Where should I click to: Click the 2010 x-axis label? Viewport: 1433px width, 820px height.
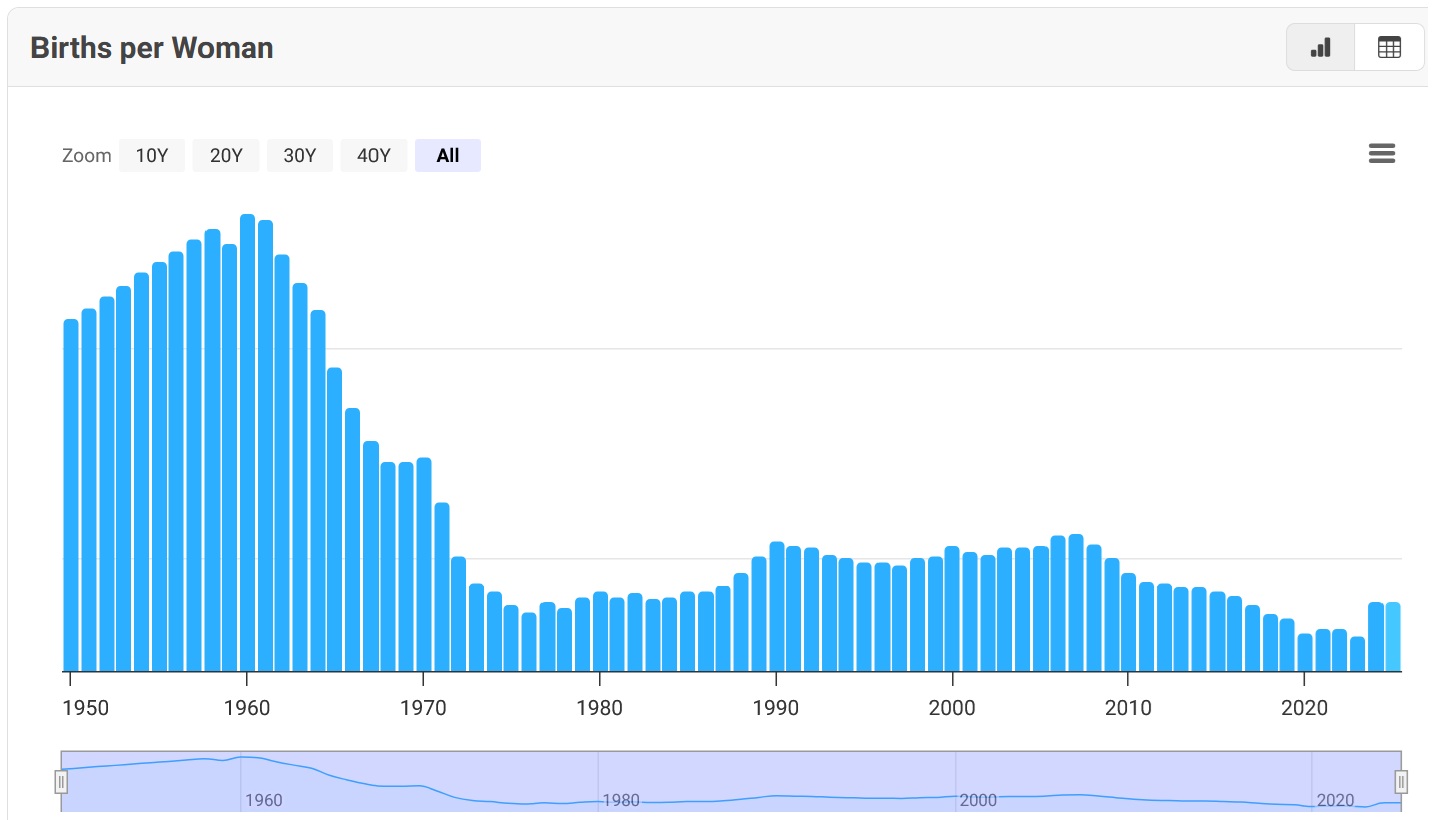coord(1128,708)
